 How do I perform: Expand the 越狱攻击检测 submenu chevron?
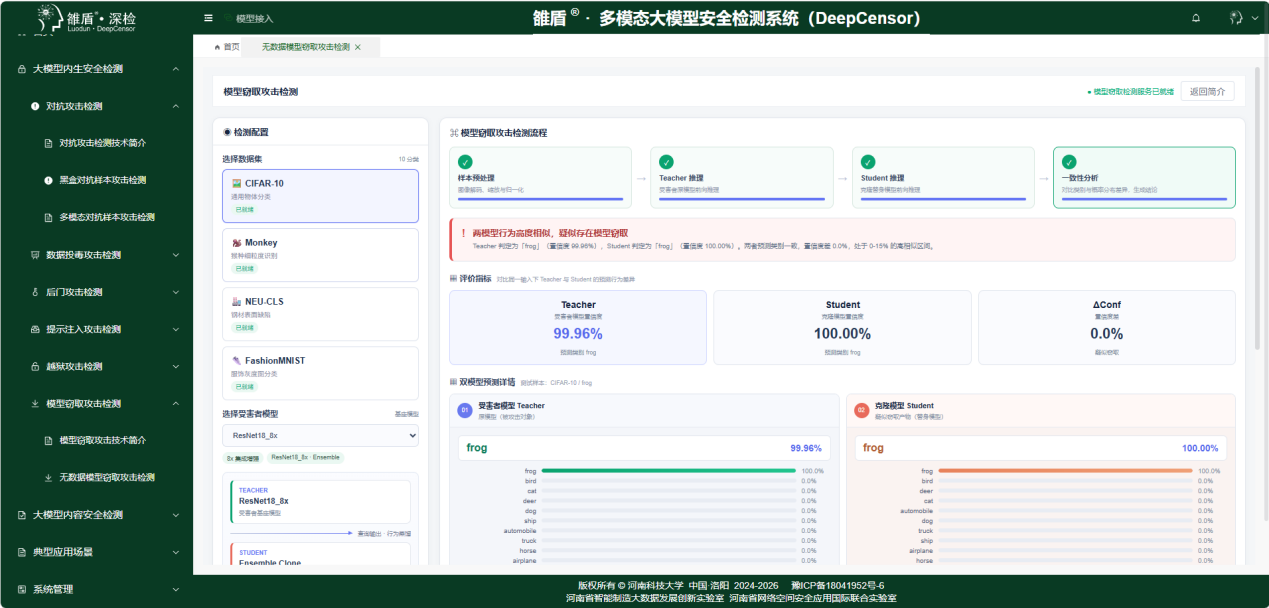point(175,366)
